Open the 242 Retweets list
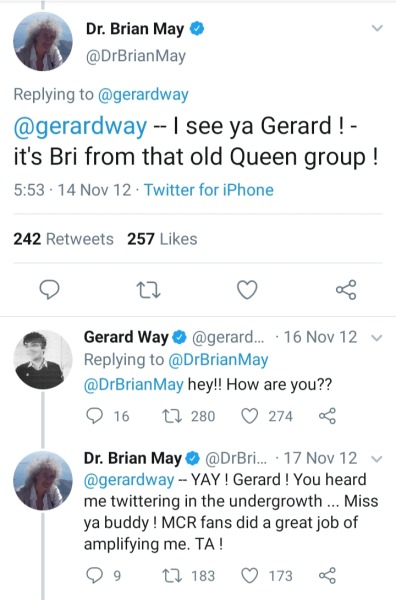396x600 pixels. (64, 239)
